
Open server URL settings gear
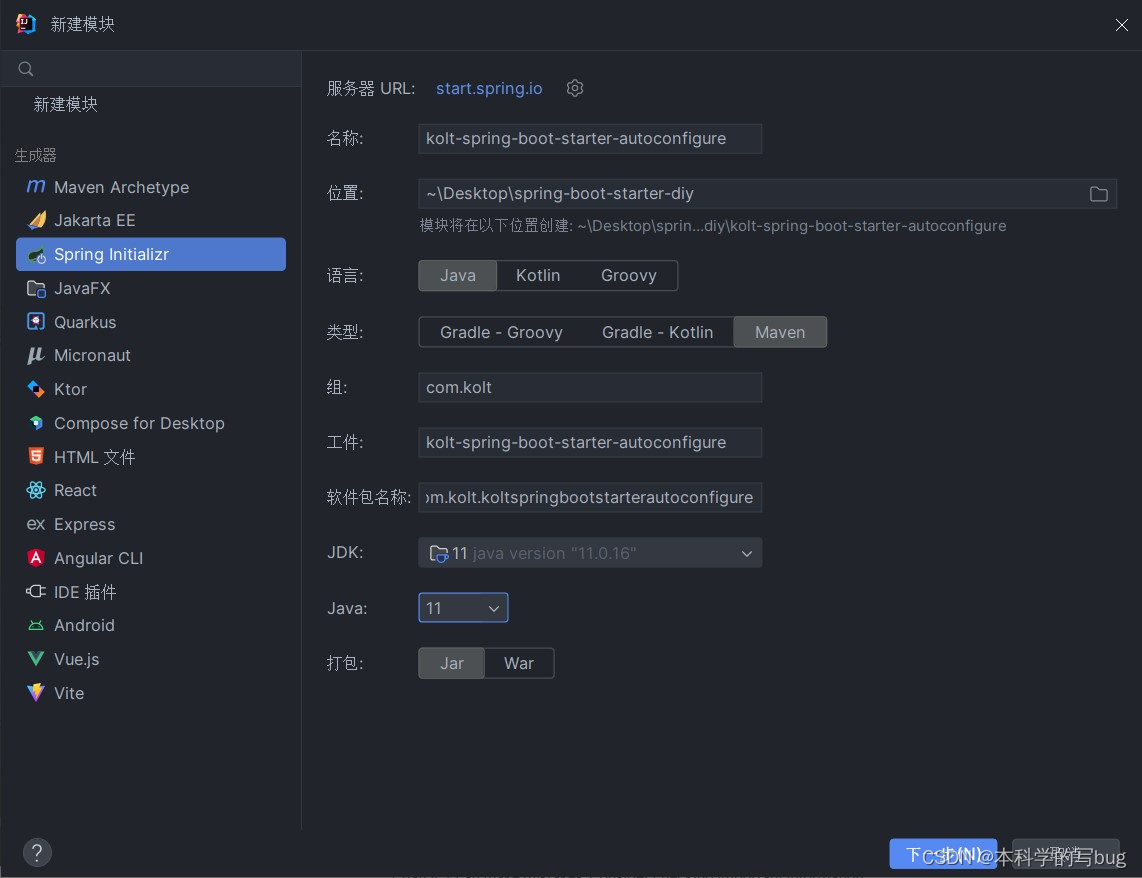tap(575, 88)
